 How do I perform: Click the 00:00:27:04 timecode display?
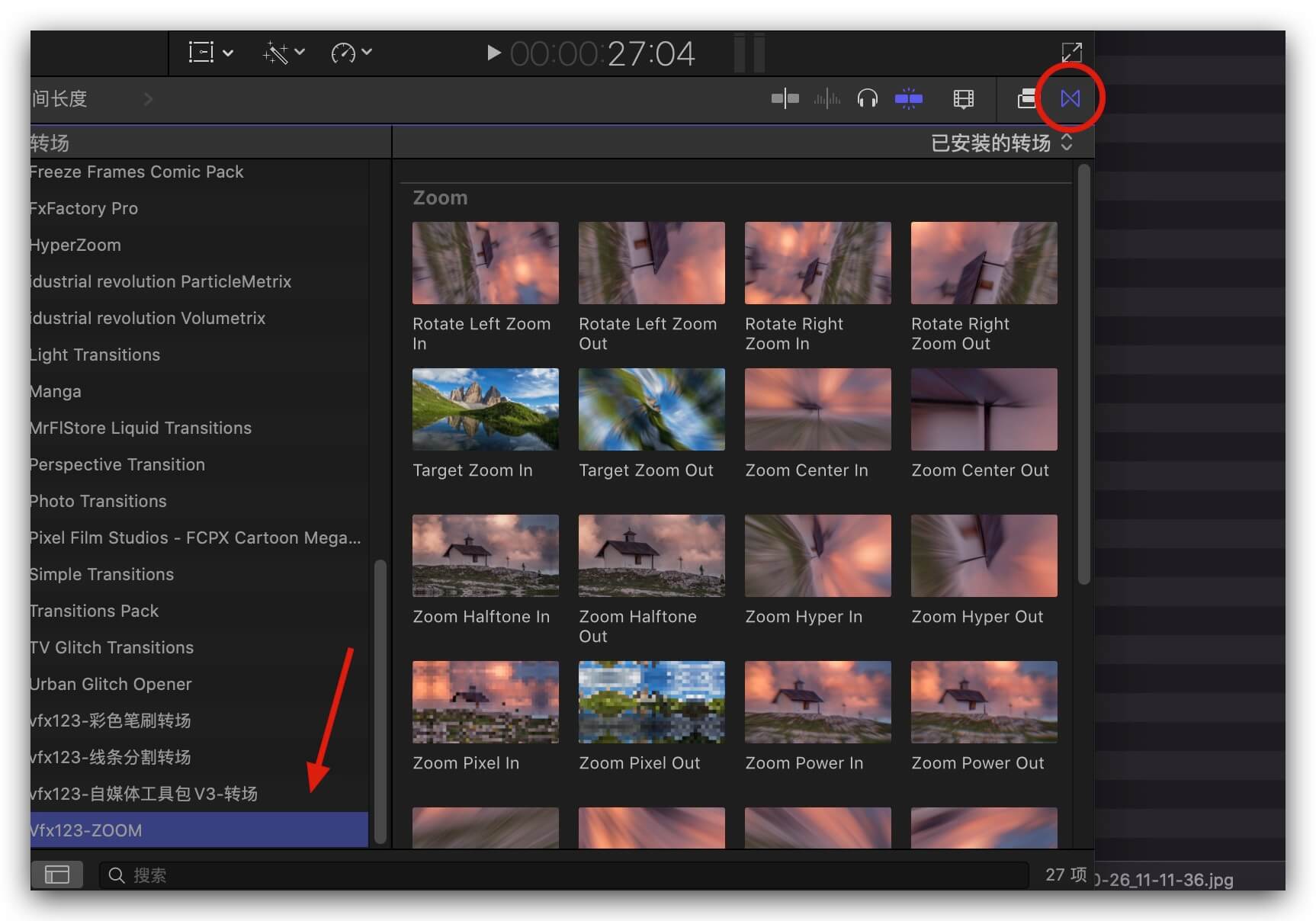click(x=602, y=53)
